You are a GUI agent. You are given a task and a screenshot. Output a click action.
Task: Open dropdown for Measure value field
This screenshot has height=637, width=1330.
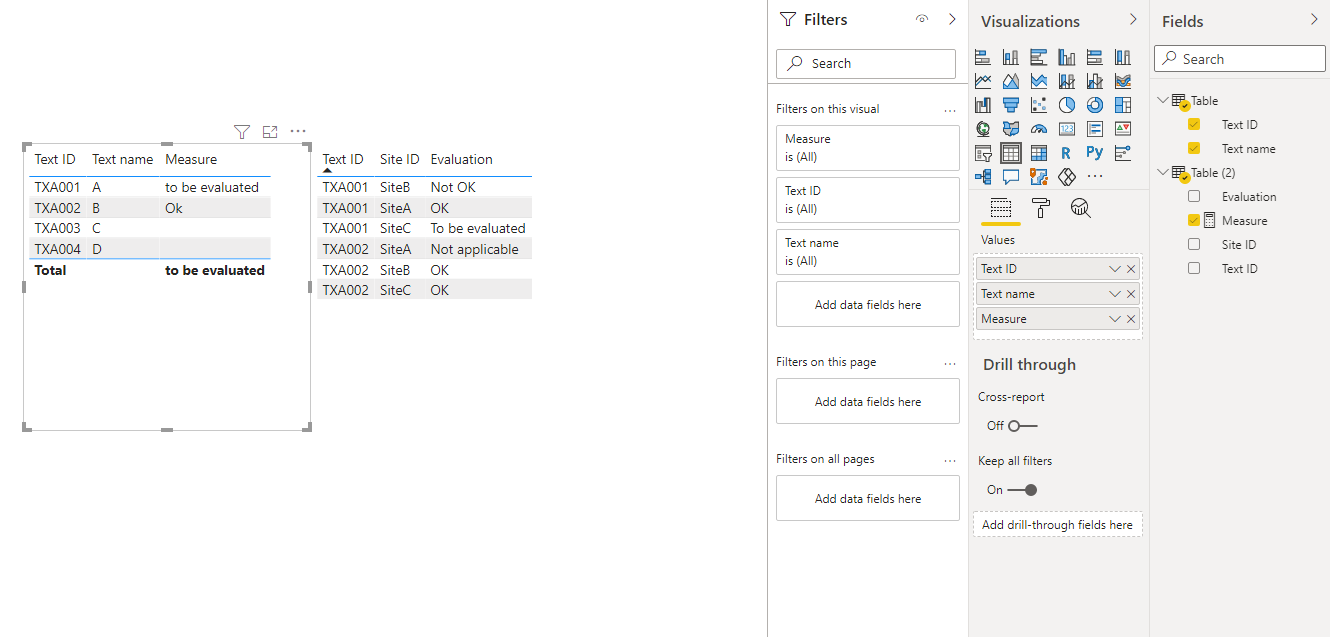pyautogui.click(x=1115, y=319)
